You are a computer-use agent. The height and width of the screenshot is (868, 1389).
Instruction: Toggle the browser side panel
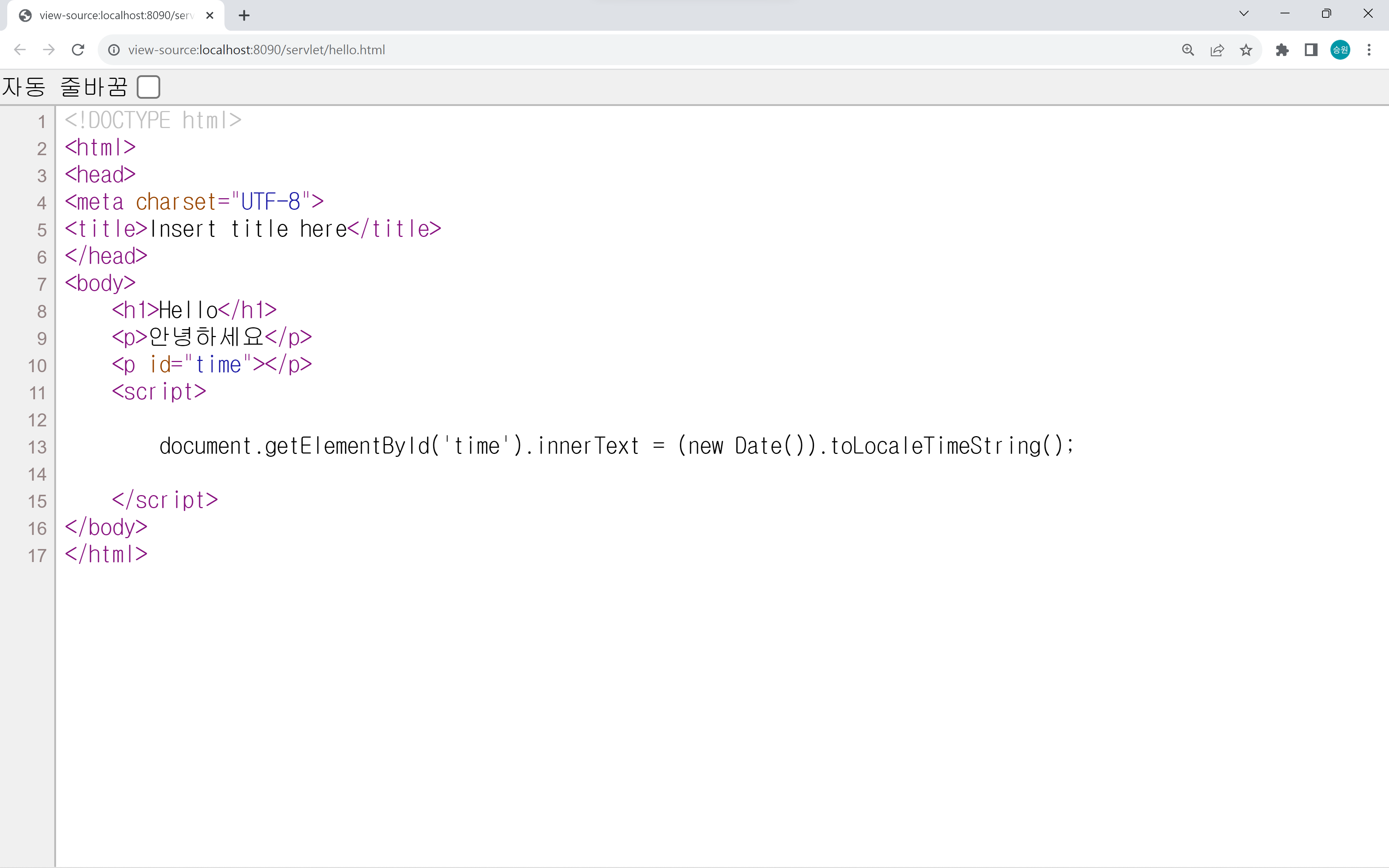[x=1311, y=50]
